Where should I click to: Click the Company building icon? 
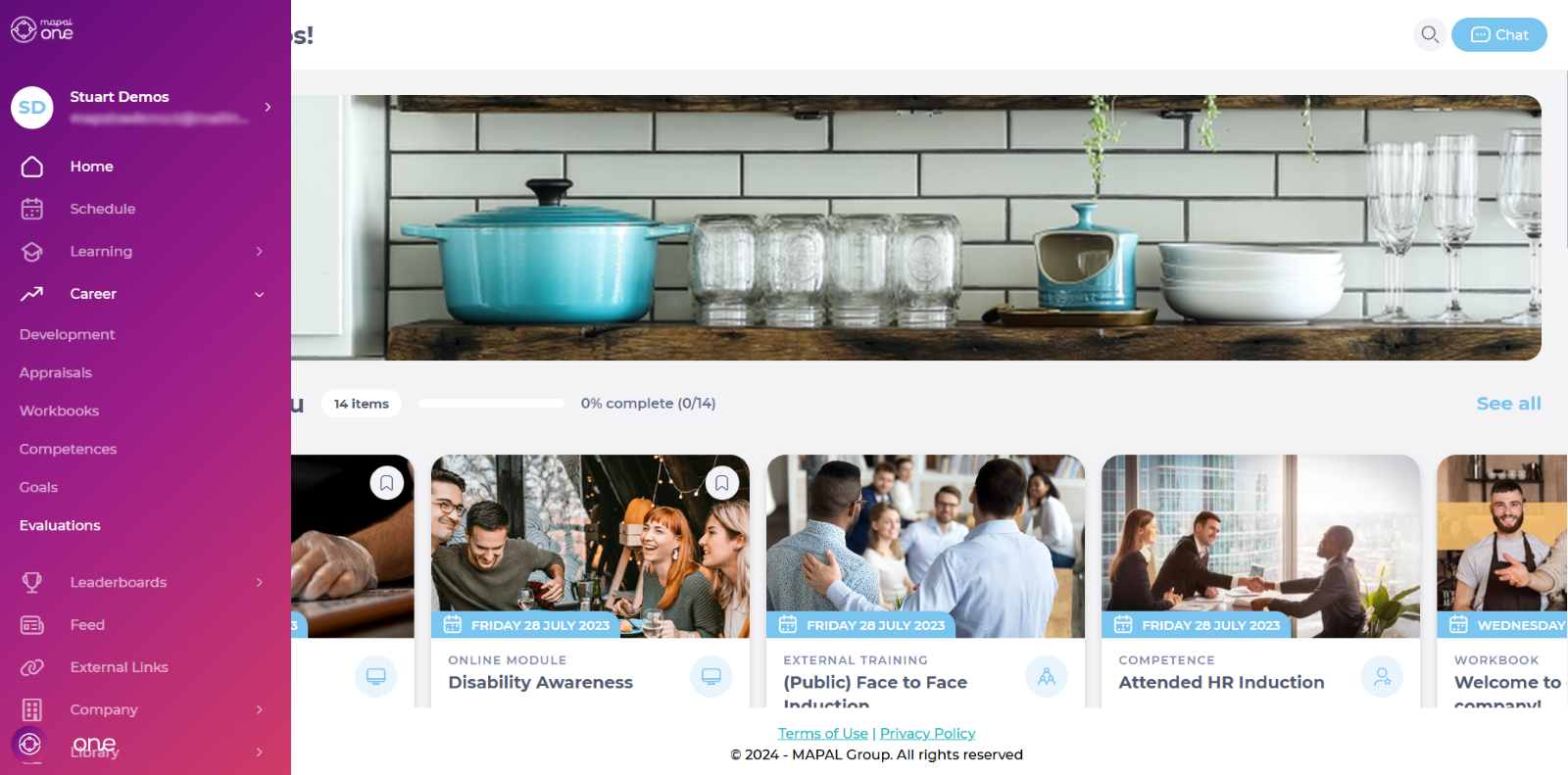tap(32, 709)
